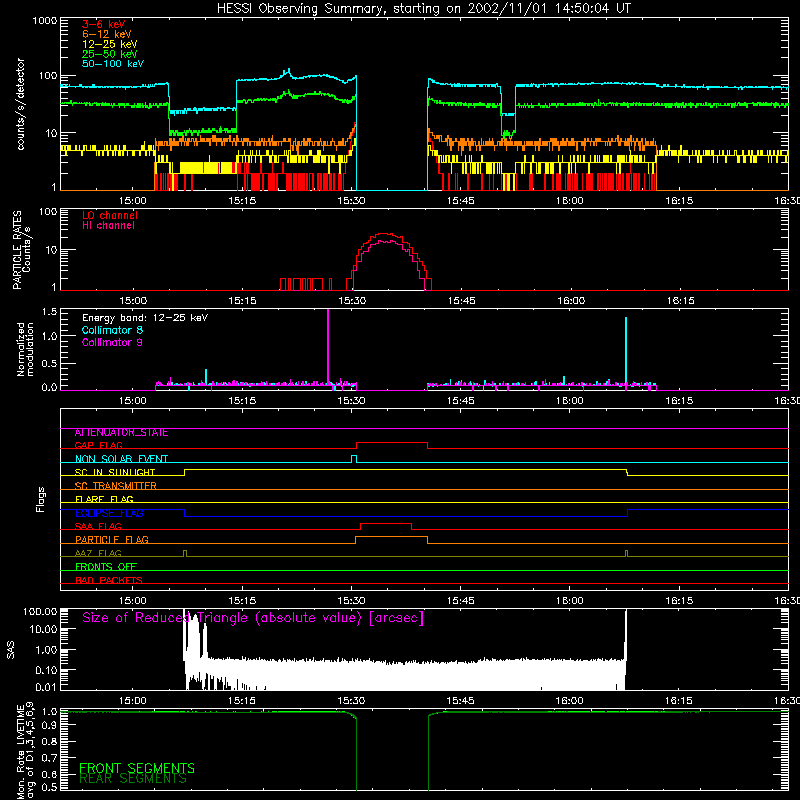Click the REAR SEGMENTS legend label

coord(133,779)
